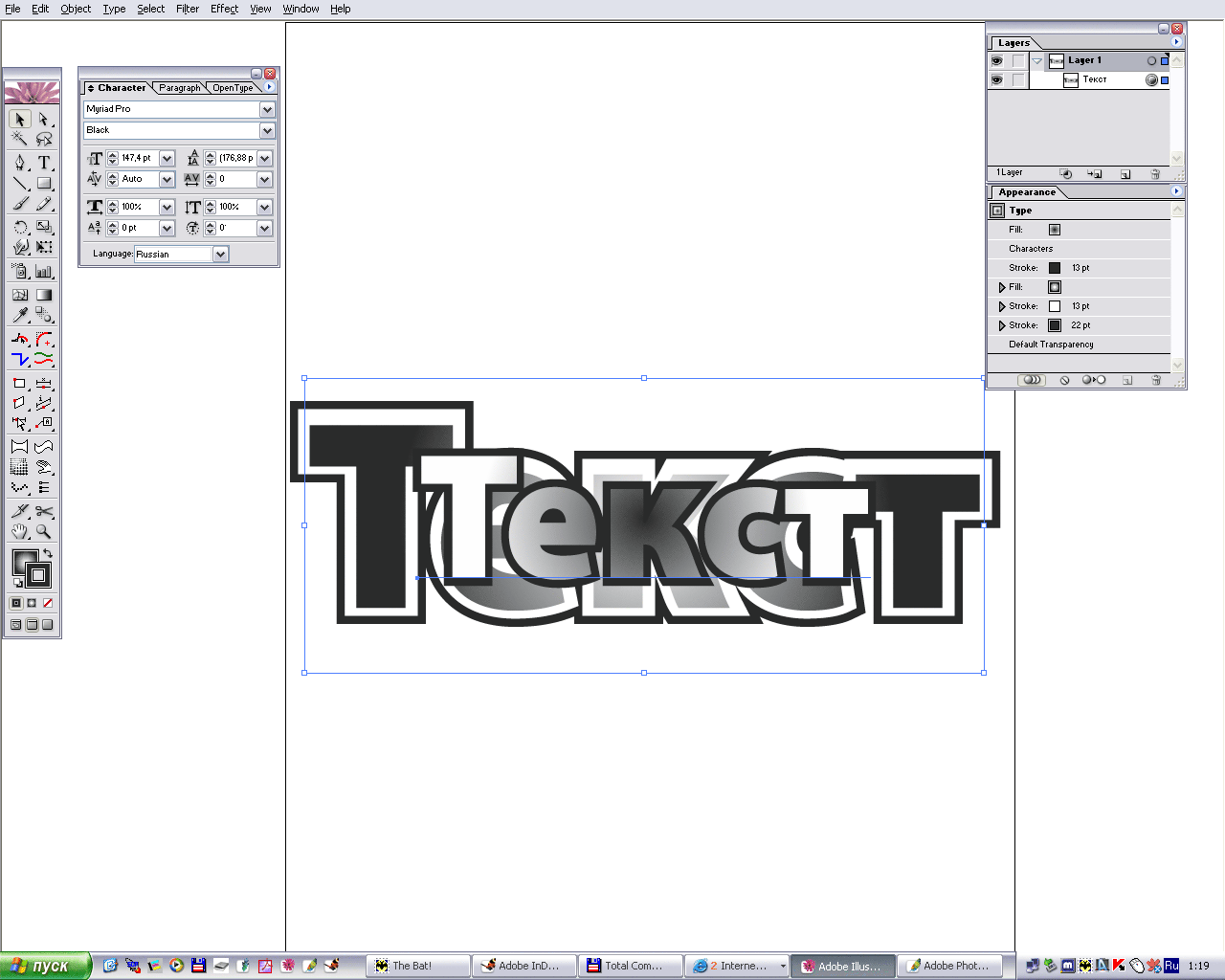Select the Gradient tool
Image resolution: width=1225 pixels, height=980 pixels.
click(x=44, y=295)
